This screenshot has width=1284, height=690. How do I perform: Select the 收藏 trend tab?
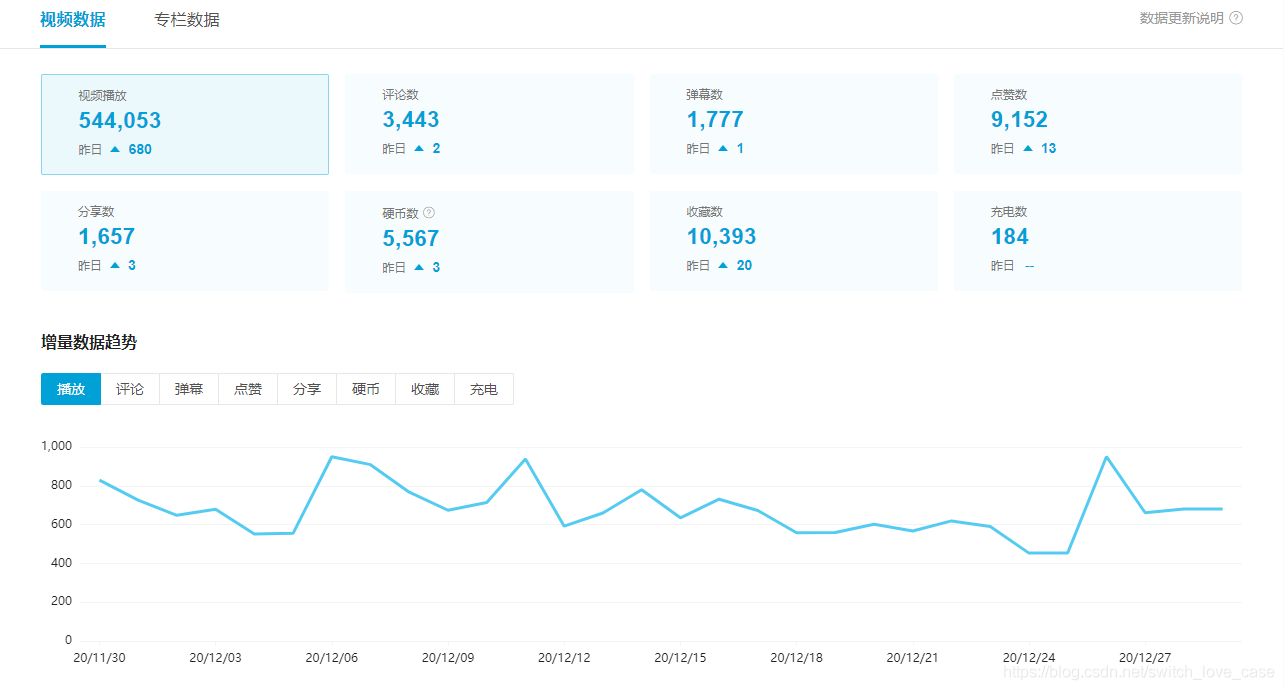(x=425, y=389)
